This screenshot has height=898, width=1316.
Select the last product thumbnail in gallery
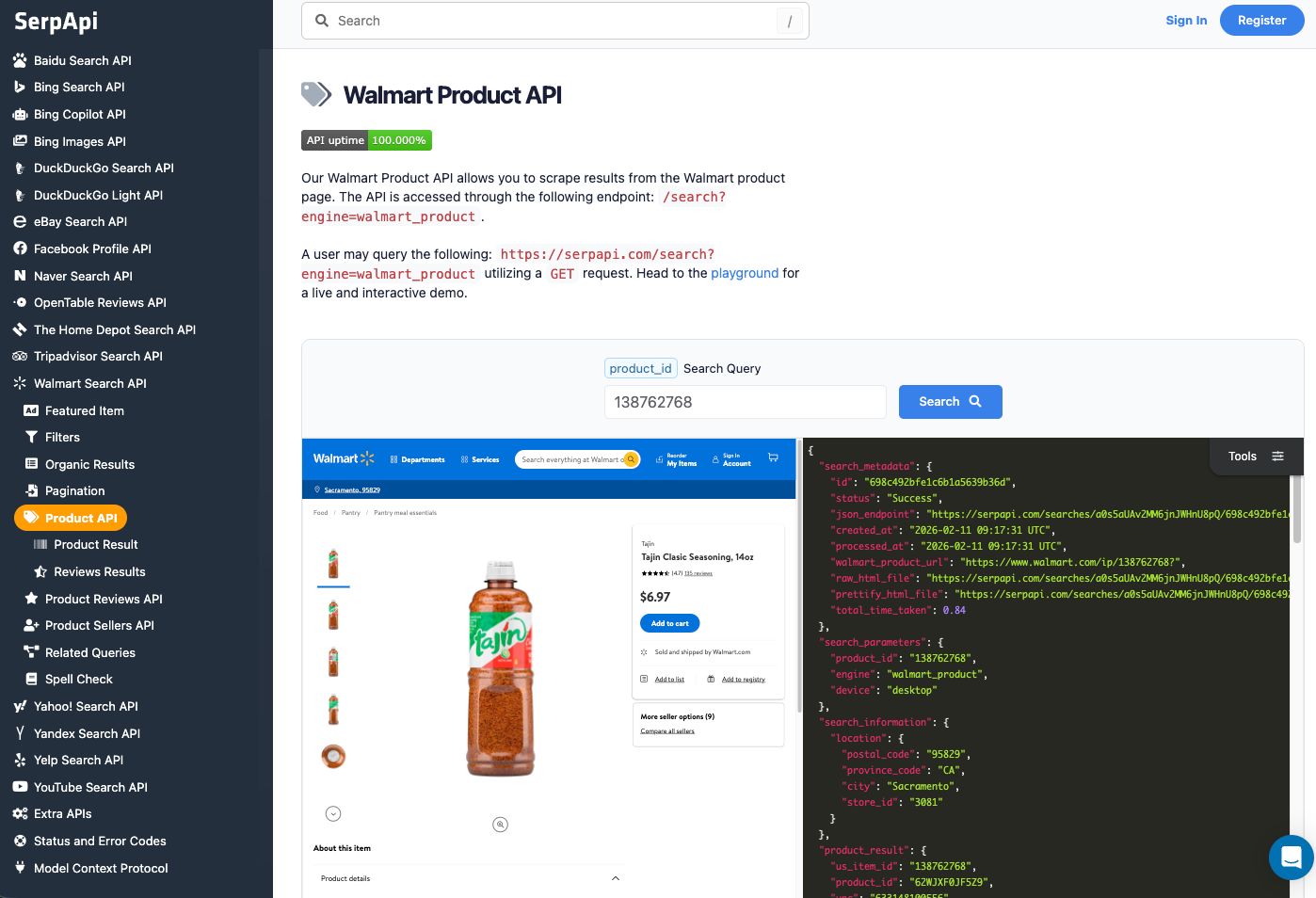pyautogui.click(x=333, y=756)
